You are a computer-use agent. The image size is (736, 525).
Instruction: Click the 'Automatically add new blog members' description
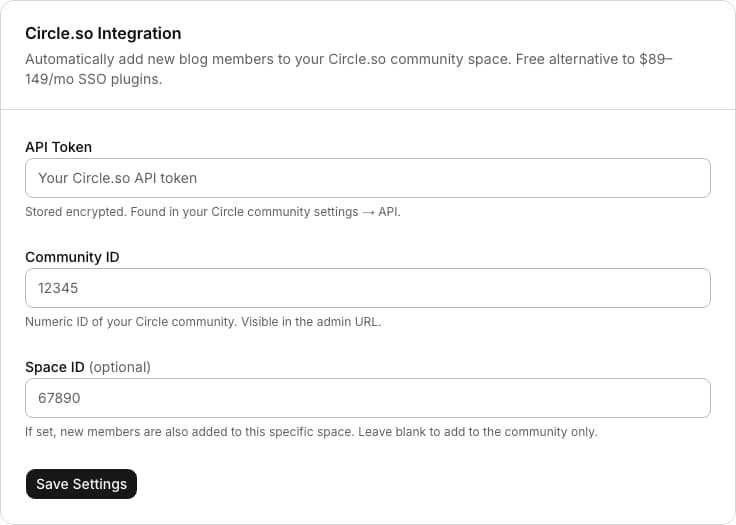pos(348,69)
